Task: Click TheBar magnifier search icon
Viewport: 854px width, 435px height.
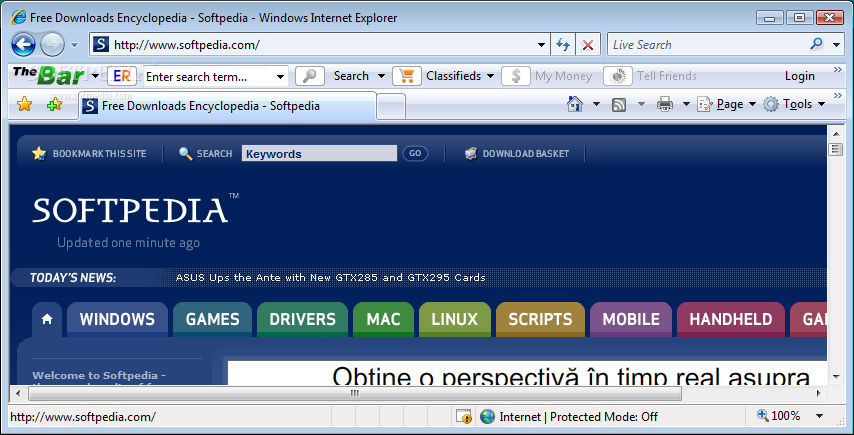Action: (310, 76)
